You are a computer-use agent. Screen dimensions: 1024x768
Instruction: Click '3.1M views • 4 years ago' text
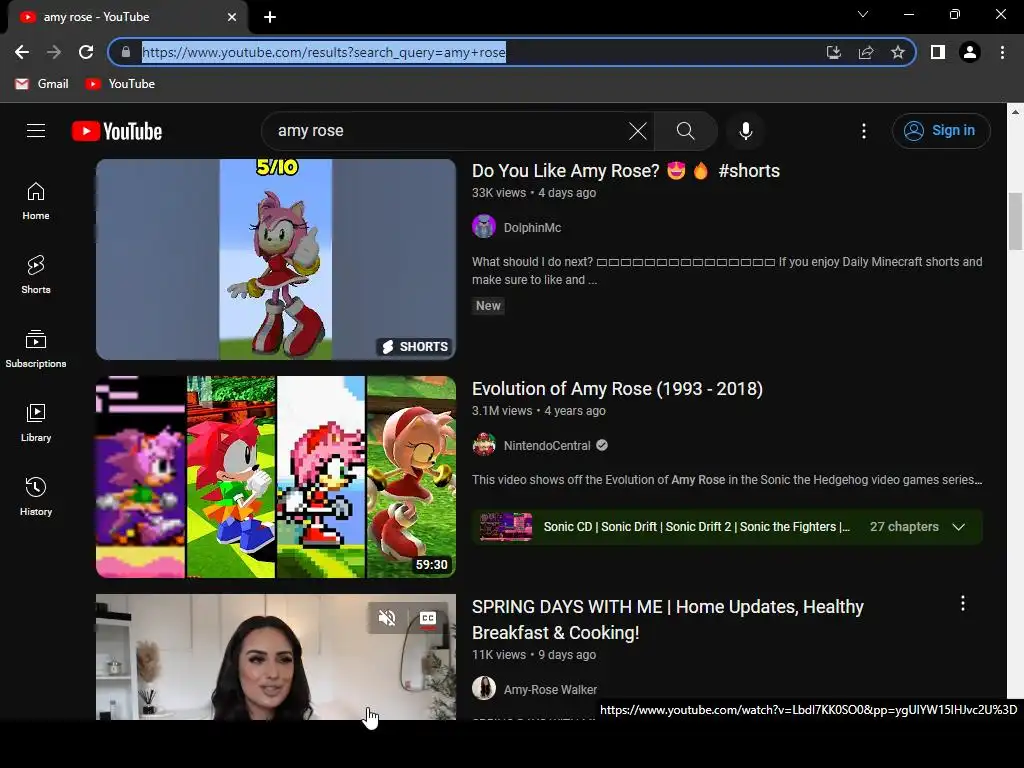point(539,411)
